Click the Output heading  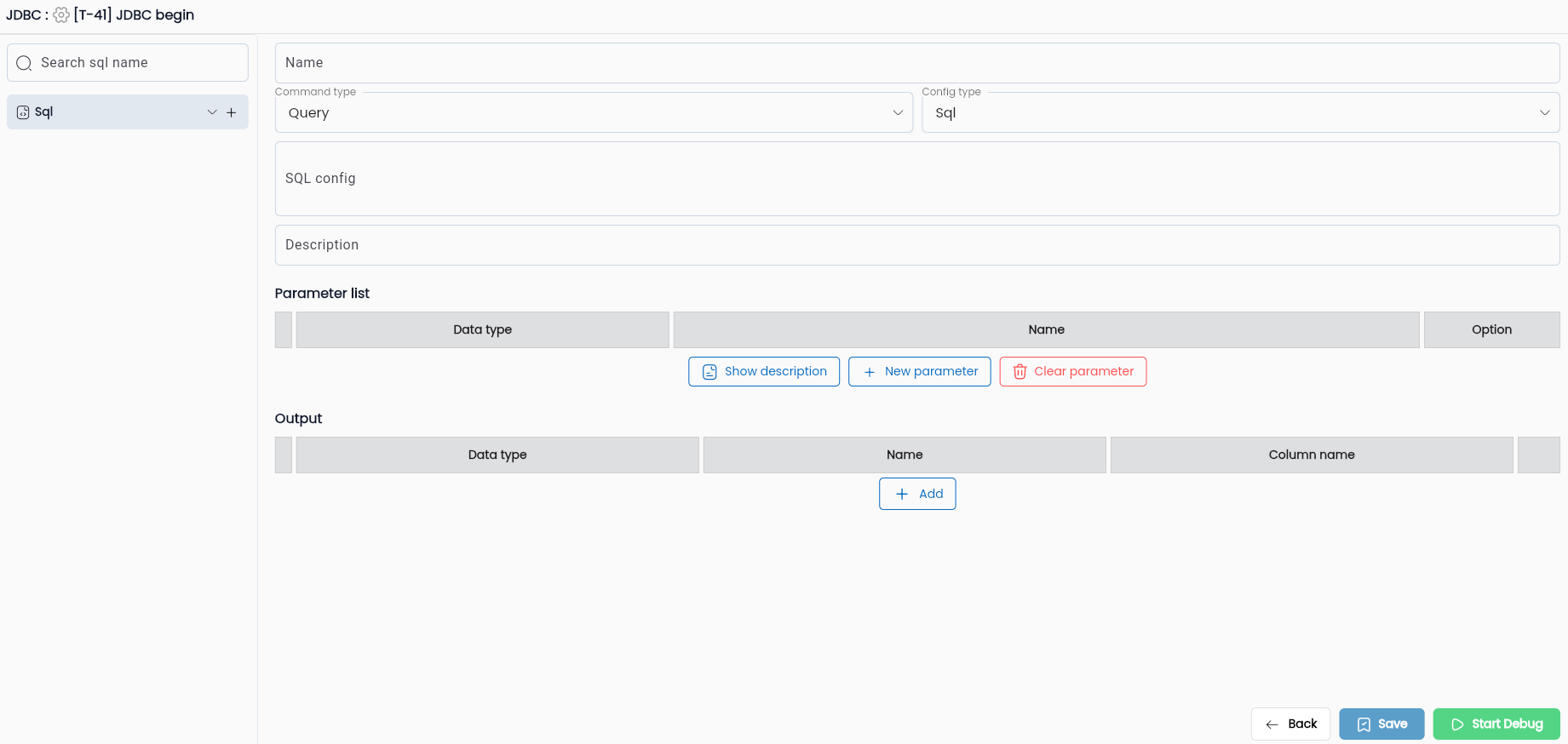298,418
